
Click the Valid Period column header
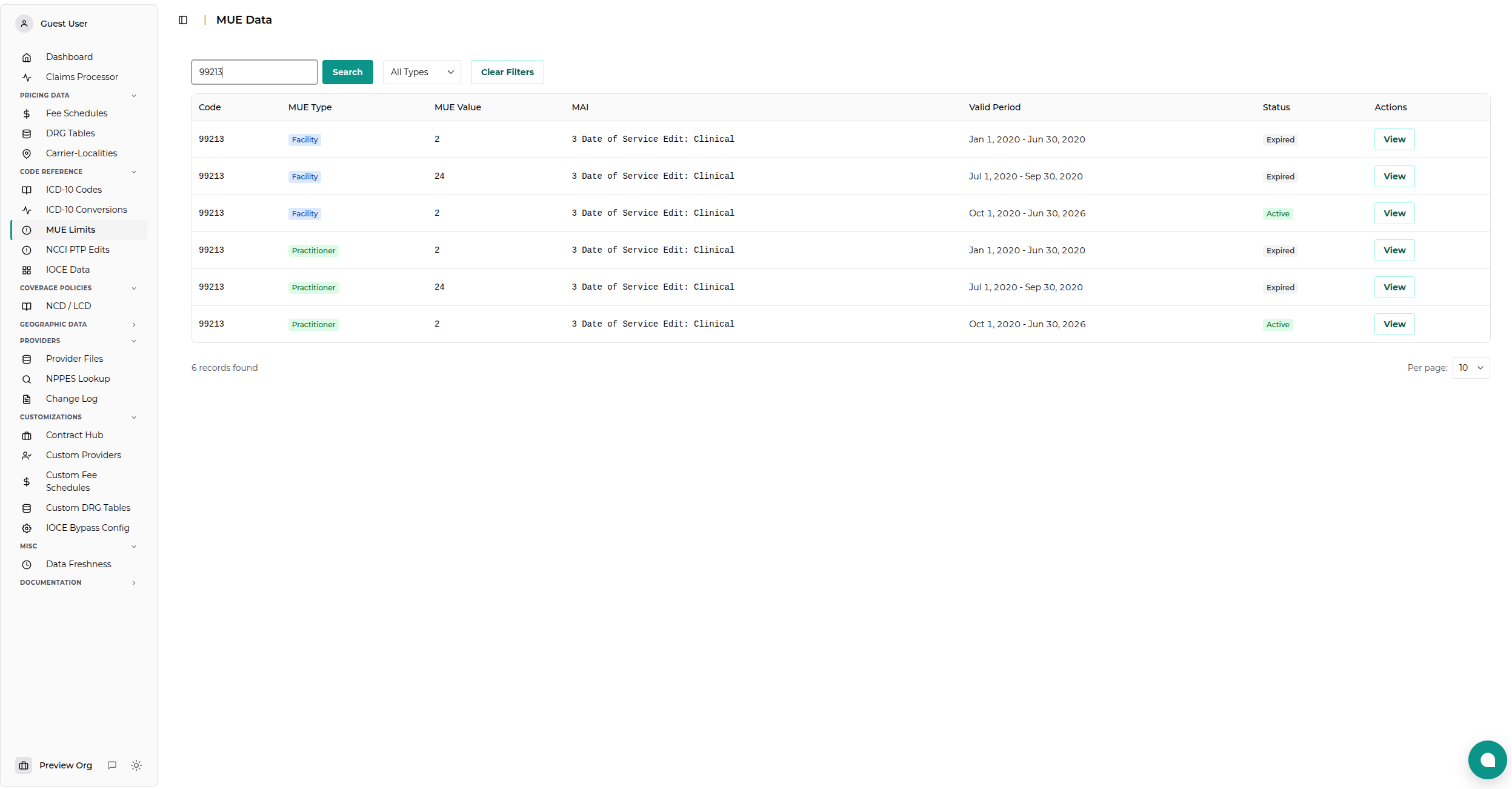[x=994, y=107]
